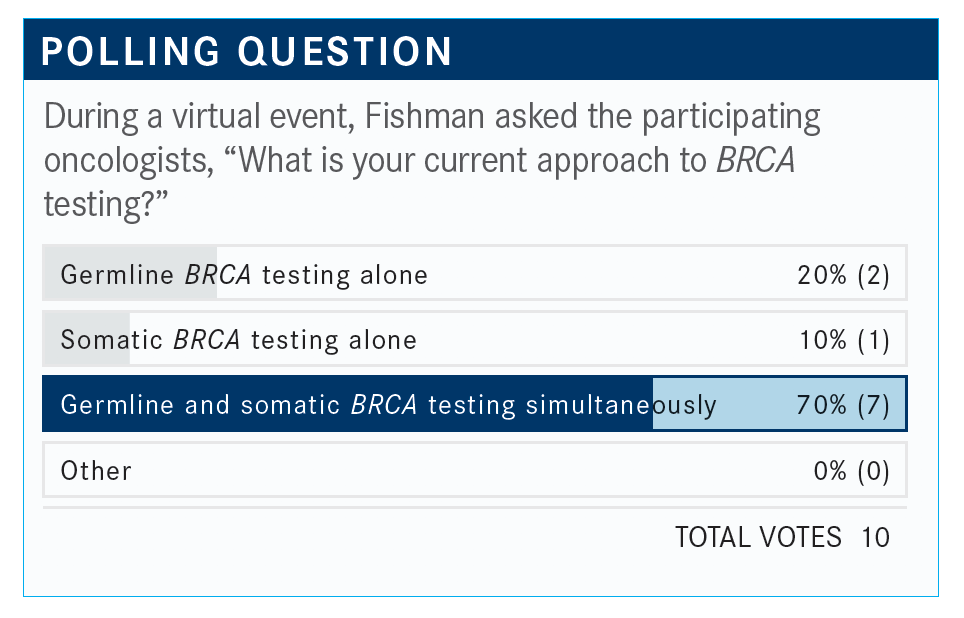The image size is (964, 618).
Task: Click the '10% (1)' result value
Action: point(844,340)
